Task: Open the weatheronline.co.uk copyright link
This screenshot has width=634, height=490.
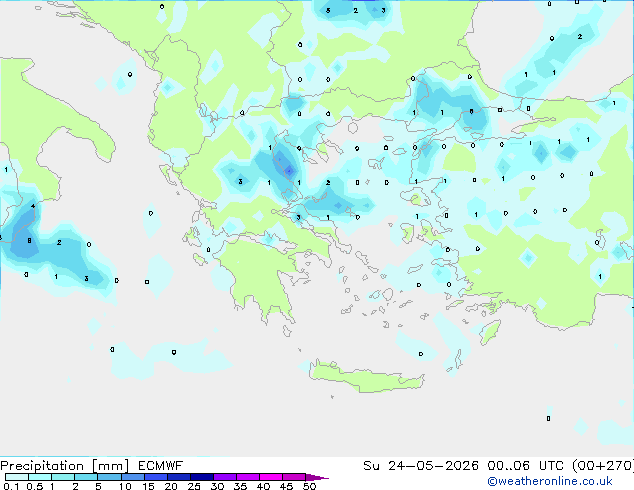Action: click(x=550, y=481)
